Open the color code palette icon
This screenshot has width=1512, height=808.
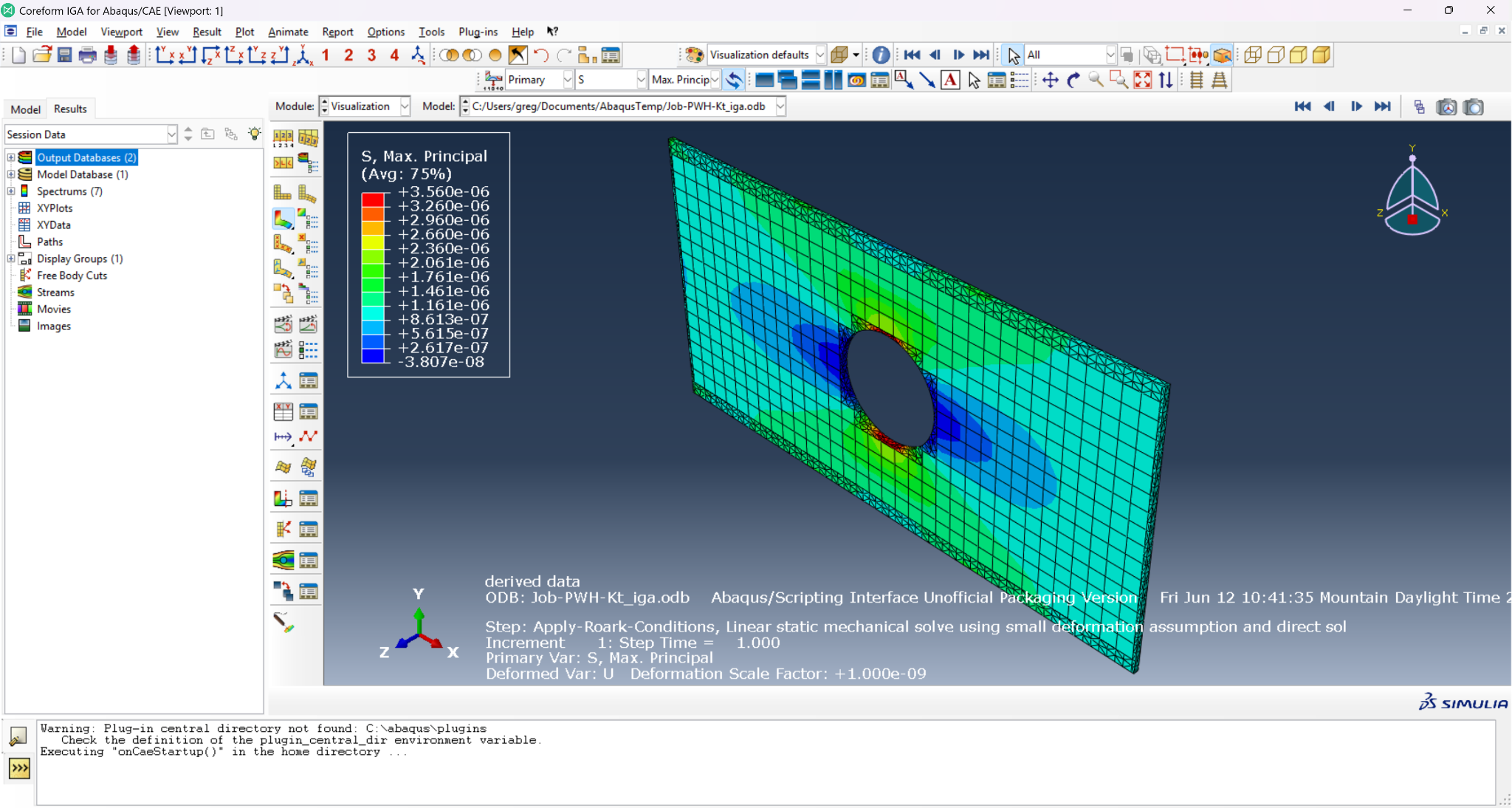pyautogui.click(x=694, y=55)
